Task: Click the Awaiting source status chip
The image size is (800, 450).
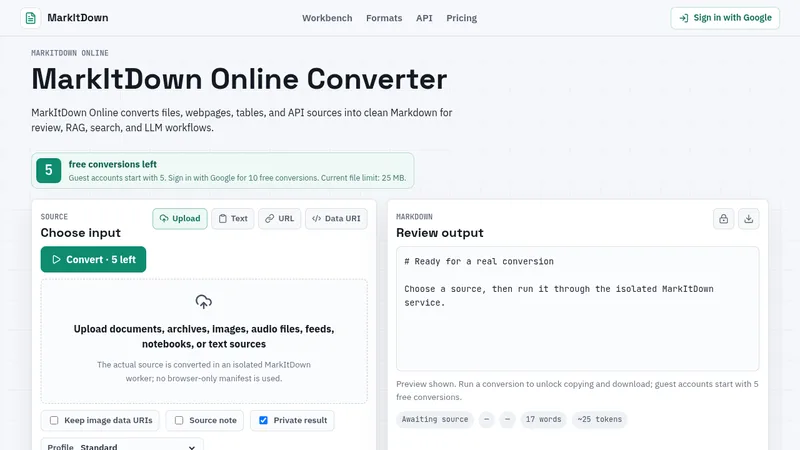Action: pyautogui.click(x=435, y=419)
